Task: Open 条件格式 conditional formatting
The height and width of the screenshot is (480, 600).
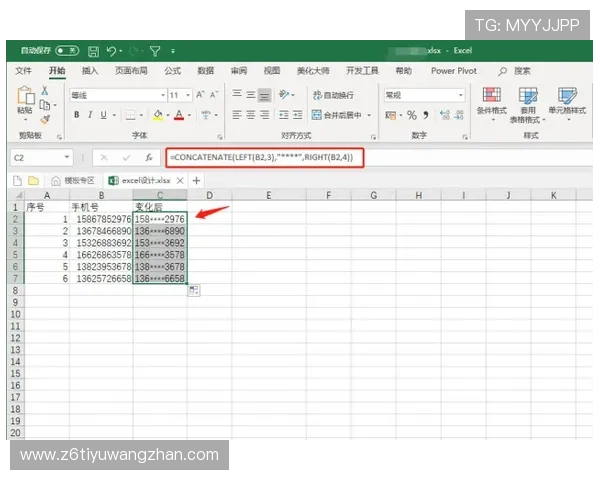Action: click(492, 104)
